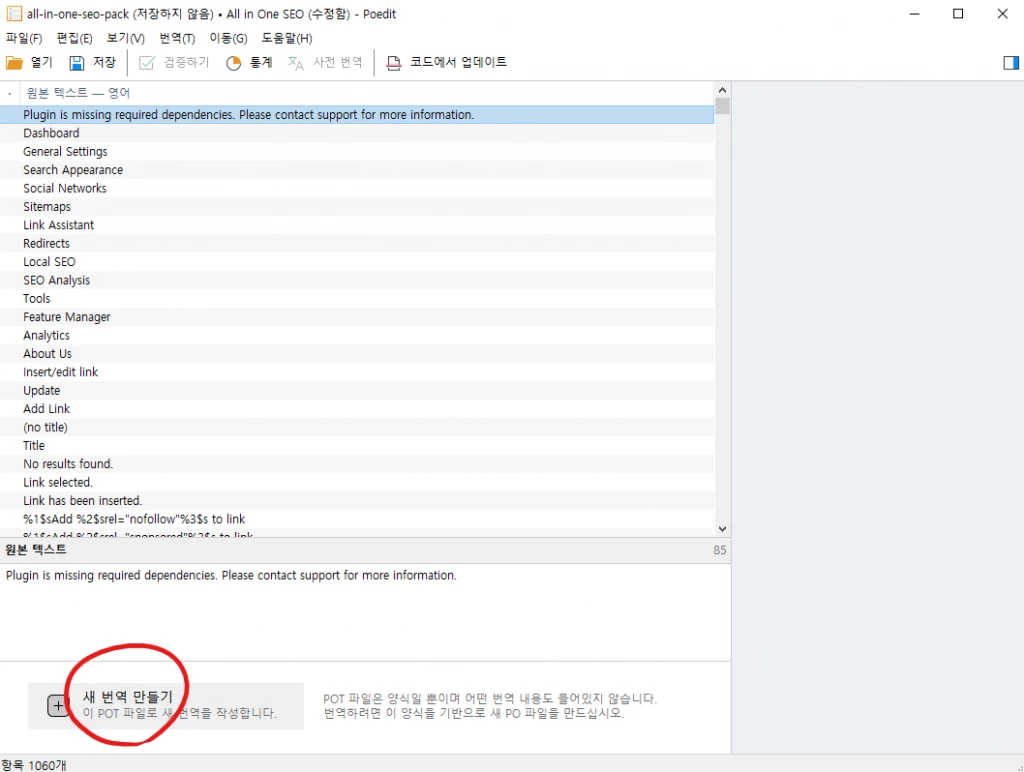
Task: Open the Edit (편집) menu
Action: [x=74, y=39]
